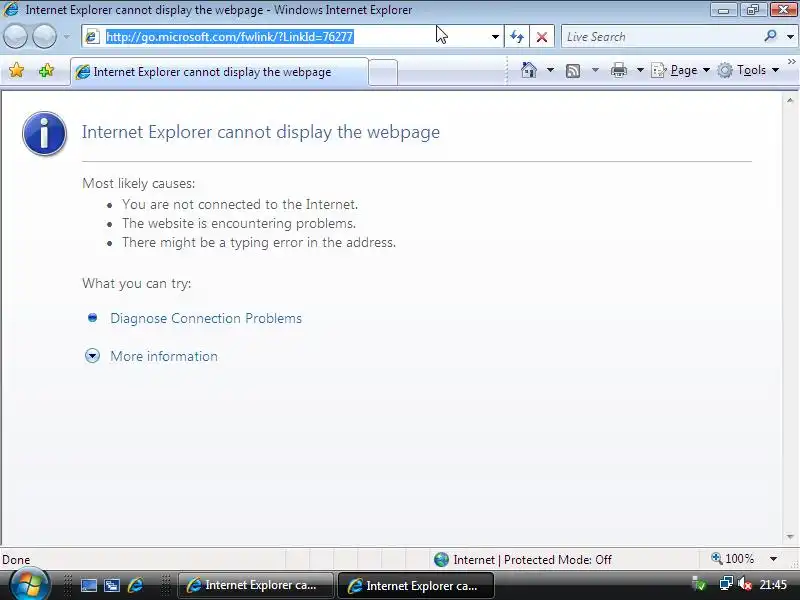
Task: Click the green tray icon with checkmark
Action: 698,584
